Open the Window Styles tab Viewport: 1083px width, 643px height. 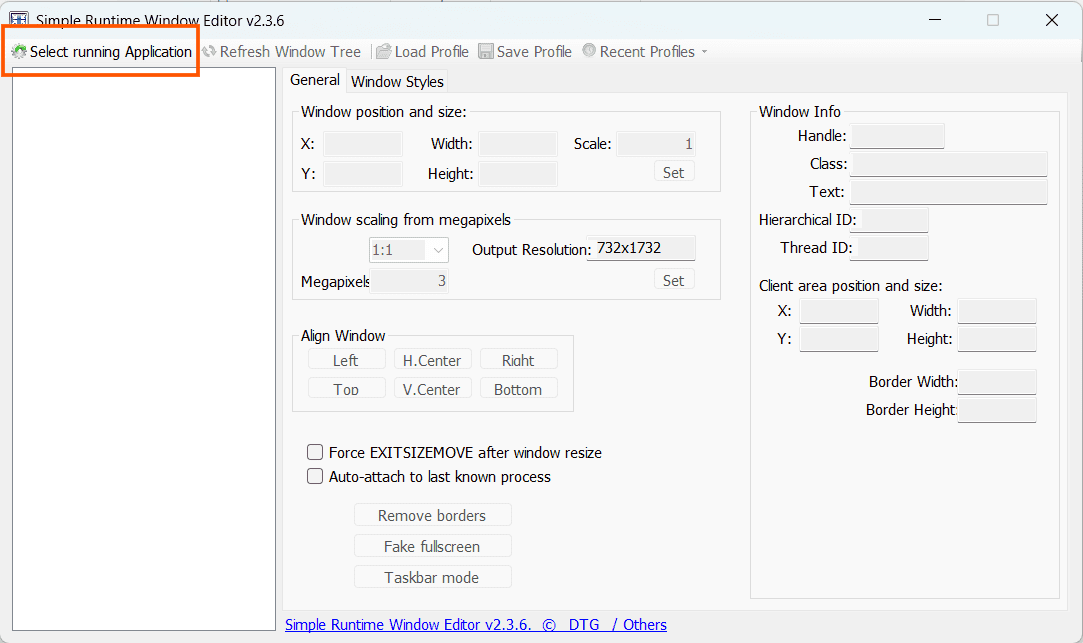(397, 81)
